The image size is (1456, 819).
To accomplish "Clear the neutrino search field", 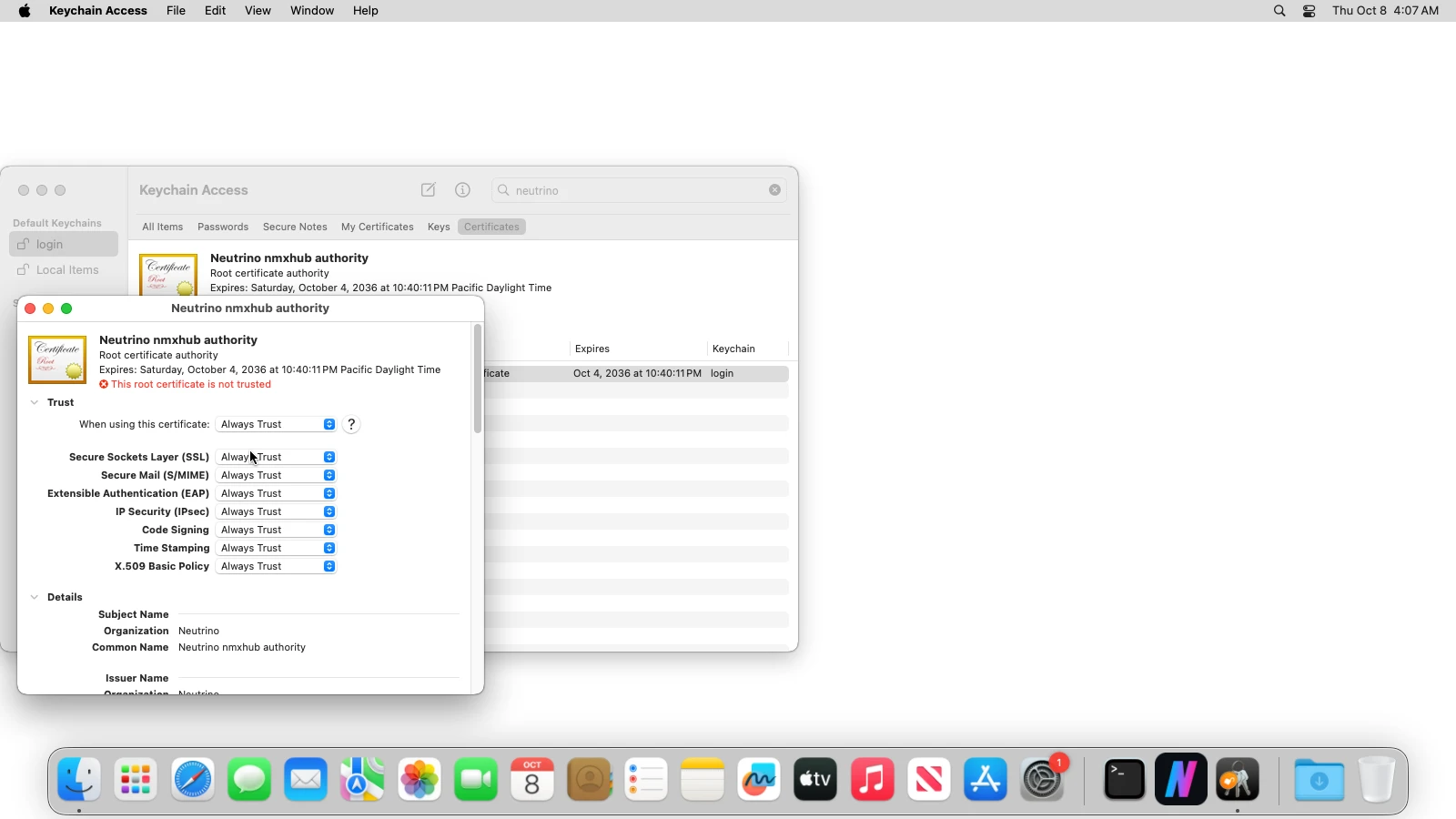I will click(774, 190).
